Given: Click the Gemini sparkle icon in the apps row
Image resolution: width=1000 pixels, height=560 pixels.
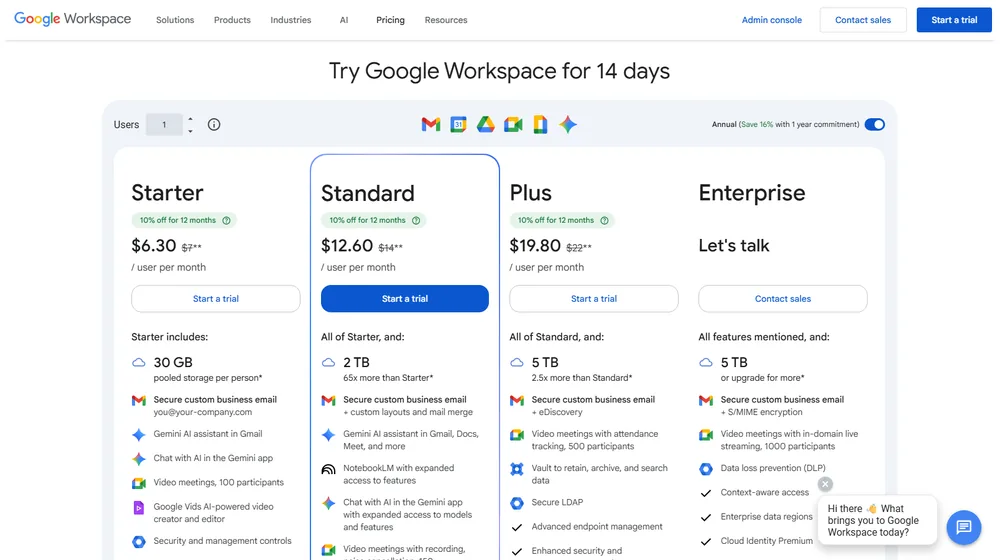Looking at the screenshot, I should point(568,124).
